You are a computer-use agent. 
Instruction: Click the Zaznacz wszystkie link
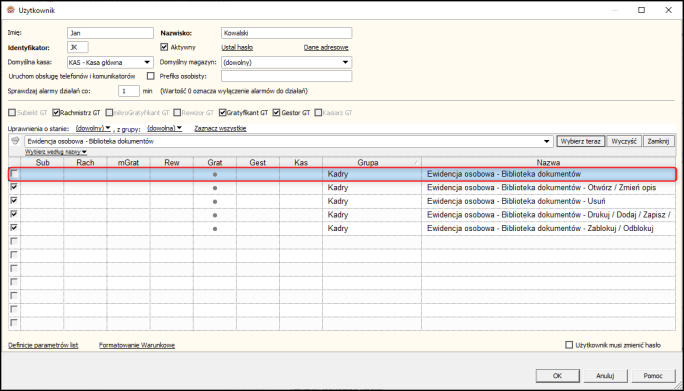click(220, 128)
